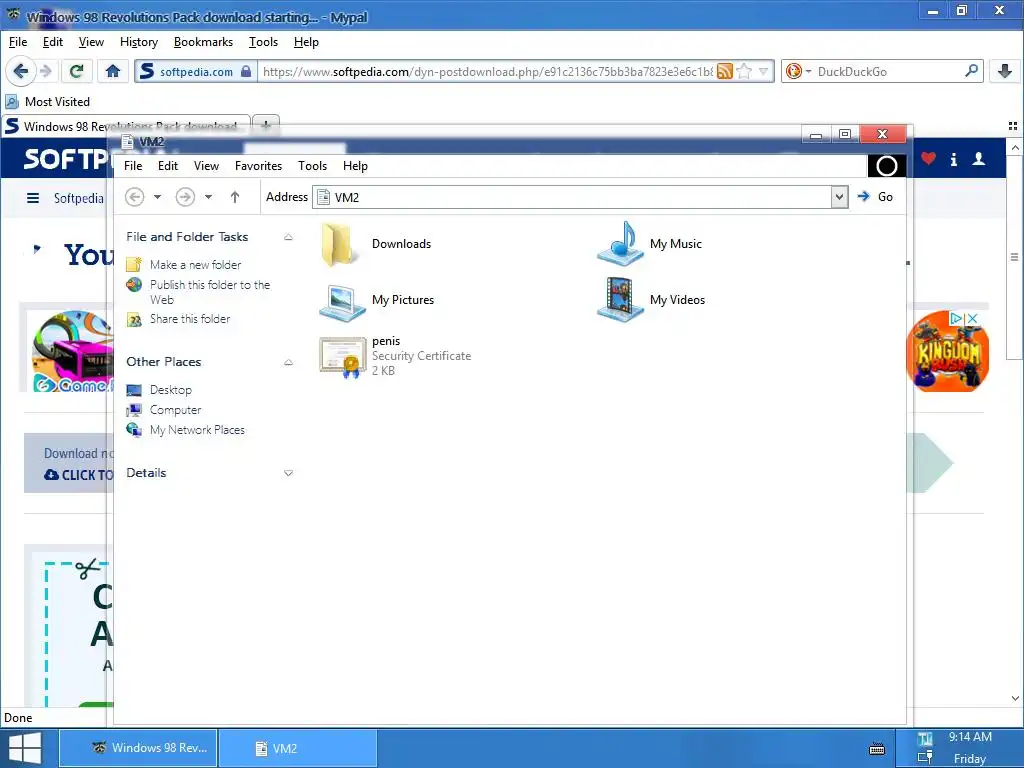Open the on-screen keyboard tray icon

pyautogui.click(x=877, y=749)
